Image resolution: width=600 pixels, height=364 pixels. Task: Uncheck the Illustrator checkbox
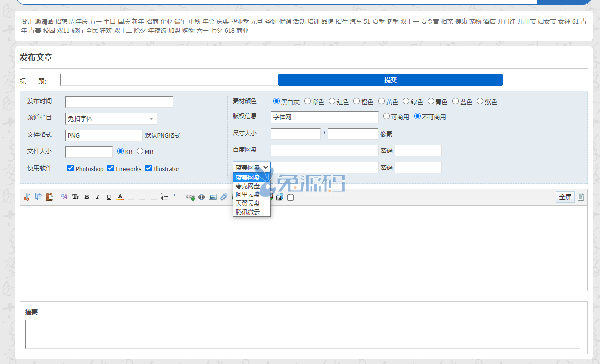148,168
